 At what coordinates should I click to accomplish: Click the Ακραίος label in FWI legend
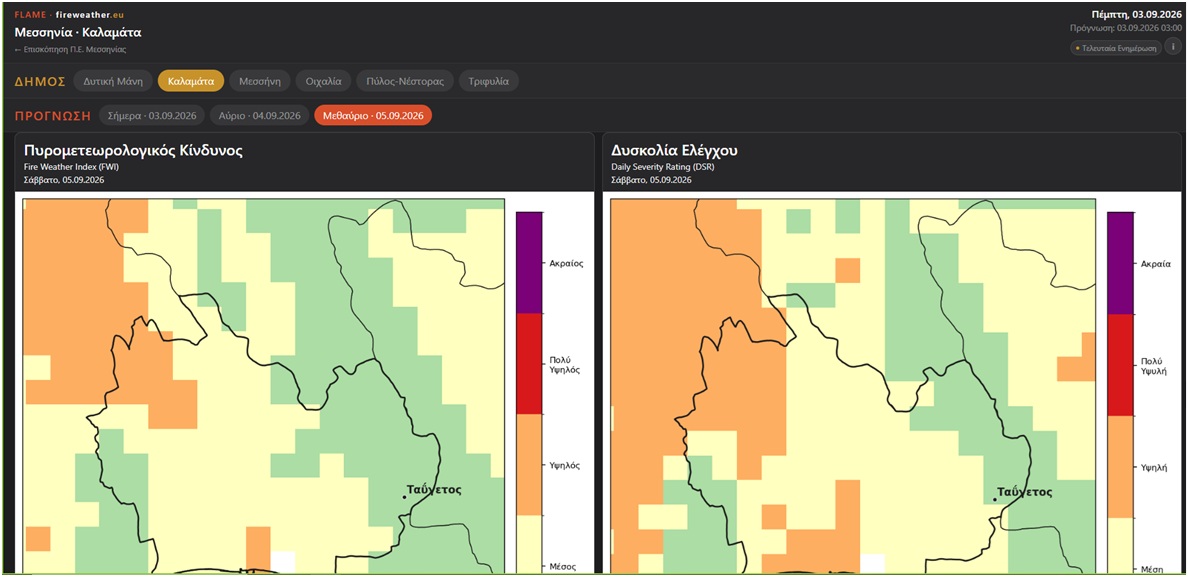(565, 264)
